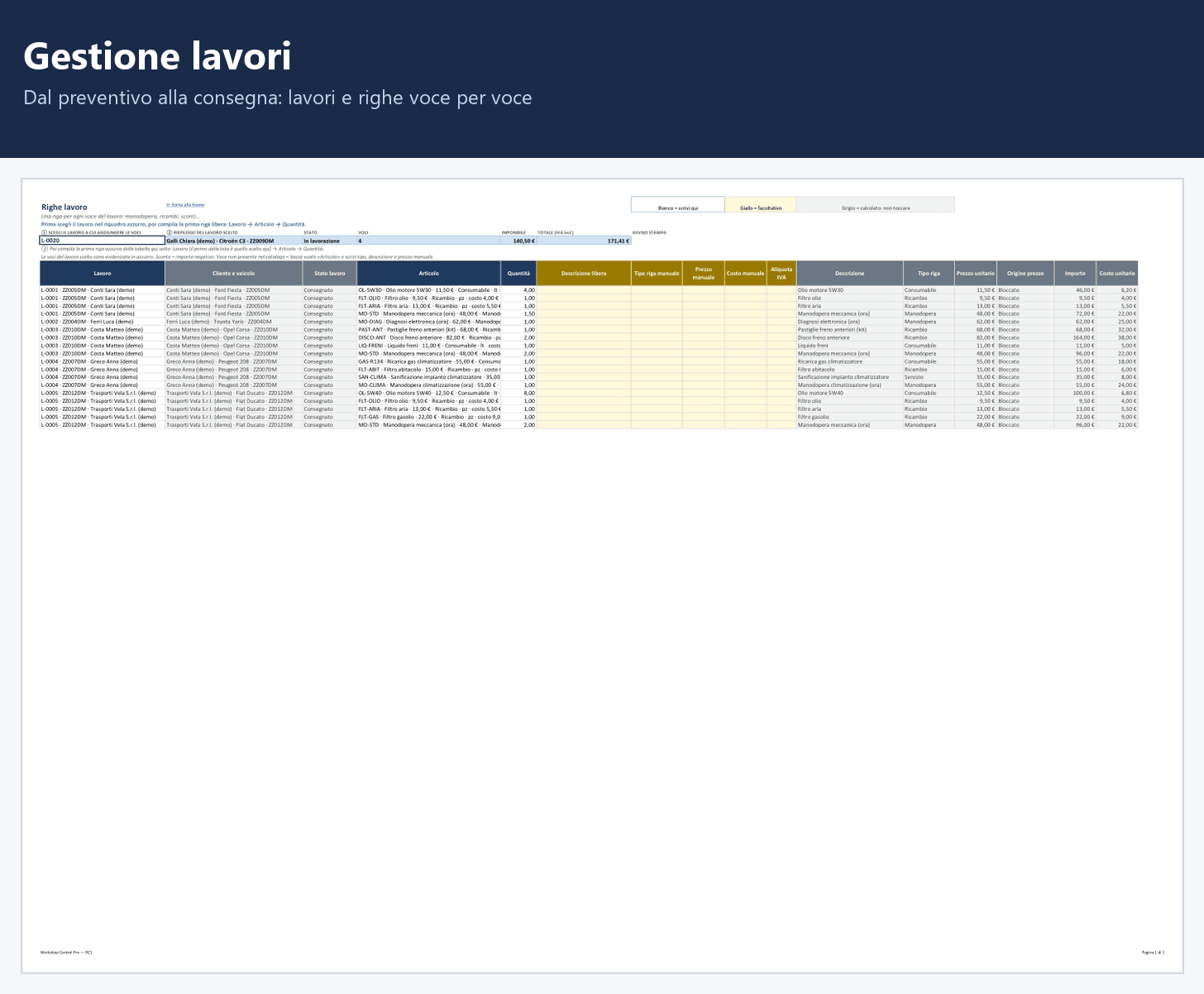Screen dimensions: 1204x994
Task: Click the "Prezzo unitario" column header
Action: [x=976, y=273]
